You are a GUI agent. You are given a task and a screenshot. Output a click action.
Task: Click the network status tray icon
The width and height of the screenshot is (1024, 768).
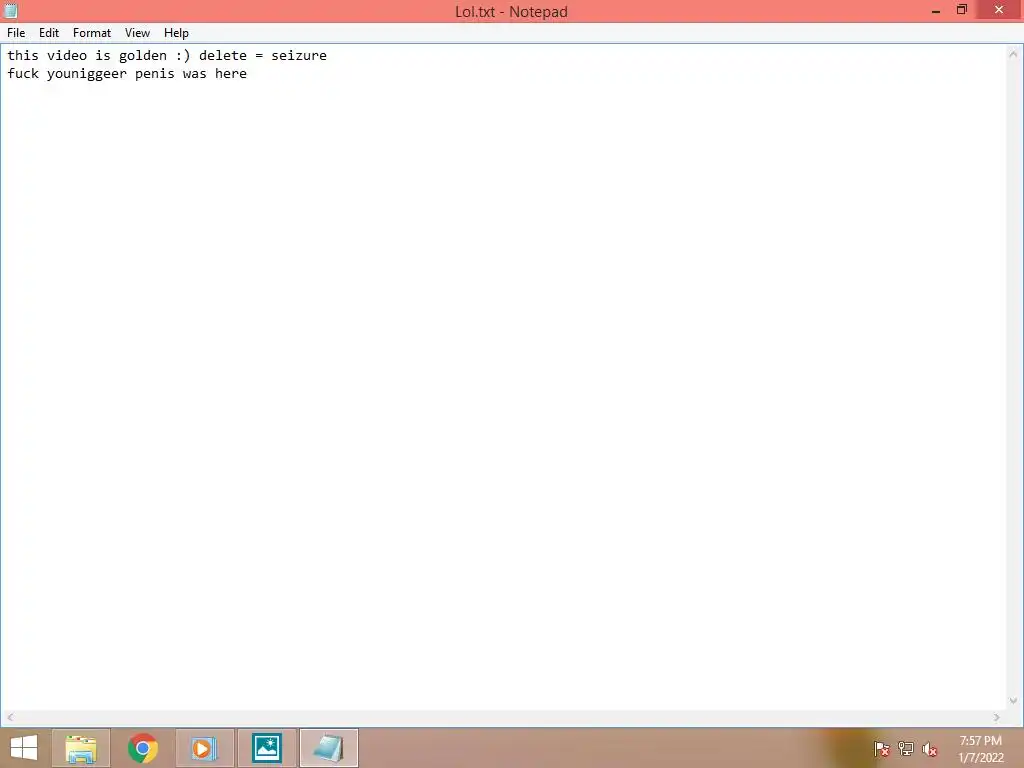click(x=906, y=749)
